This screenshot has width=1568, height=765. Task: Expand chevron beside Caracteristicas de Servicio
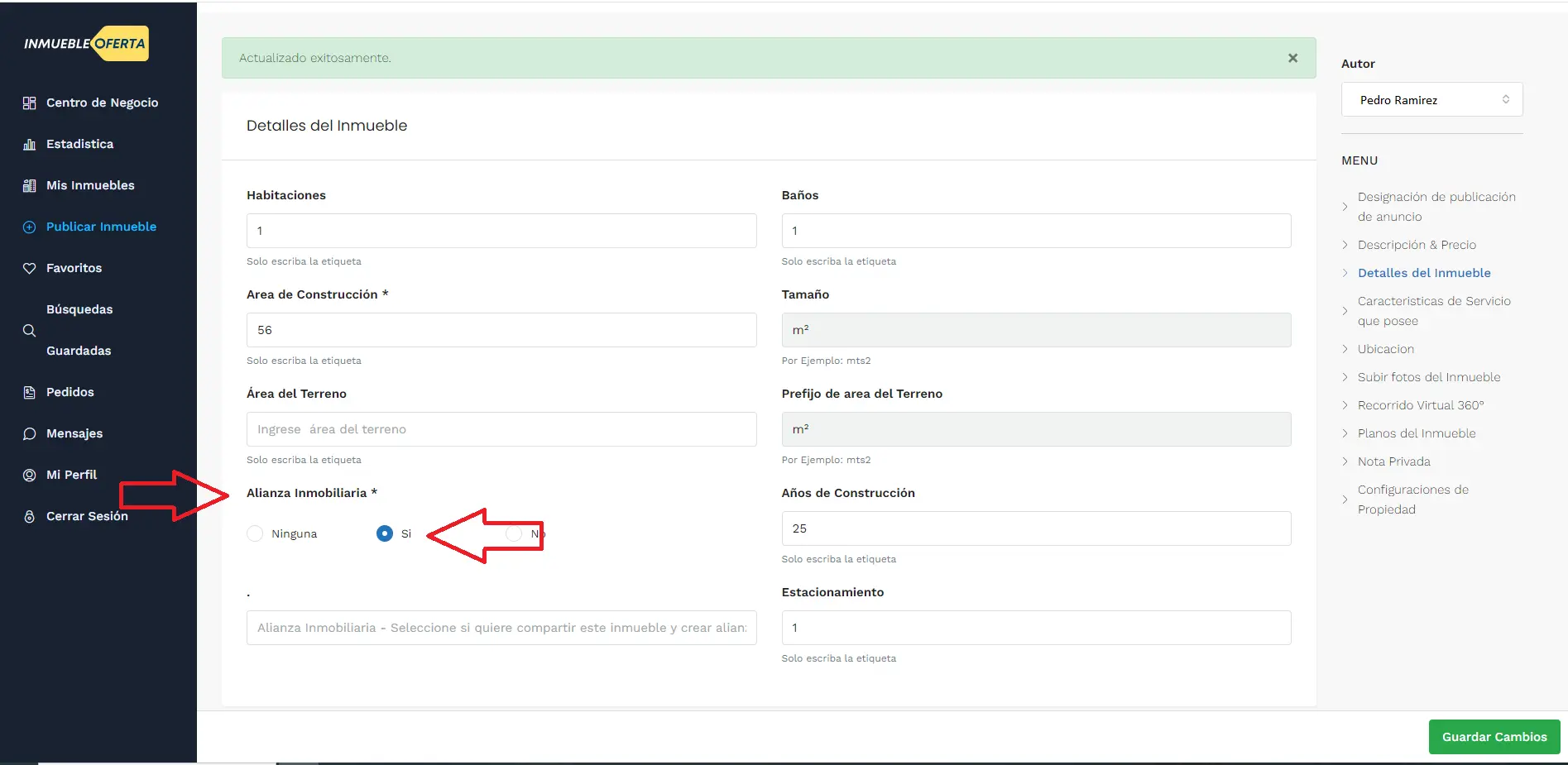coord(1345,311)
